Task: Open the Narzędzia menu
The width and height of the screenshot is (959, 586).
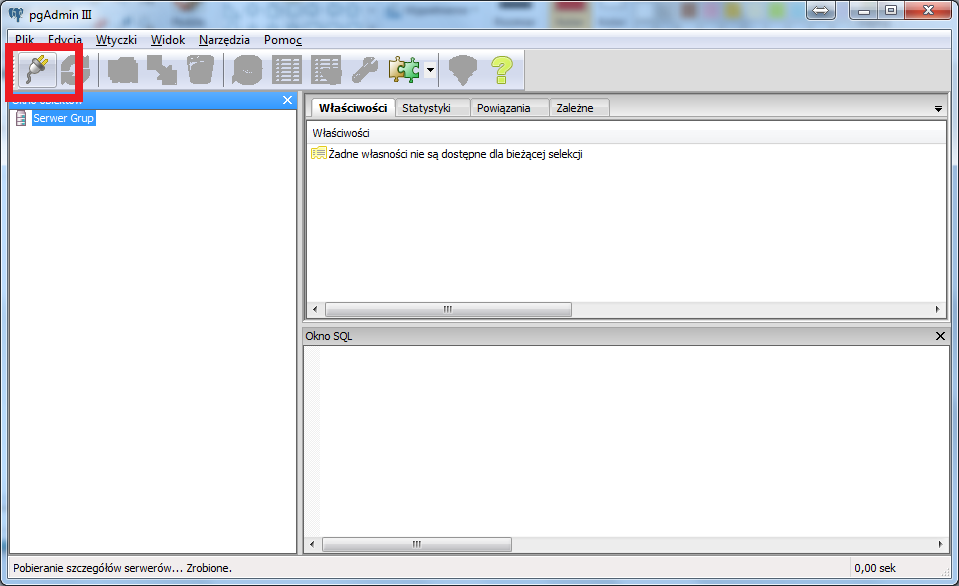Action: click(224, 40)
